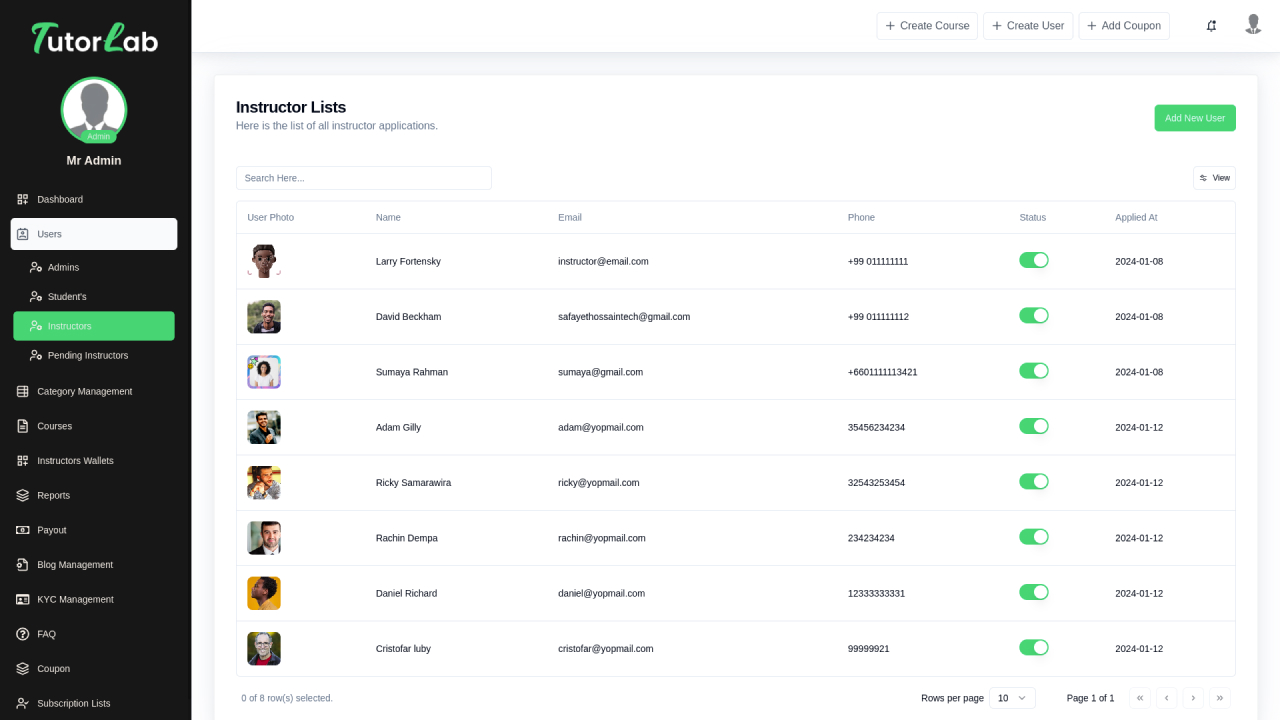
Task: Disable Larry Fortensky's status toggle
Action: 1033,261
